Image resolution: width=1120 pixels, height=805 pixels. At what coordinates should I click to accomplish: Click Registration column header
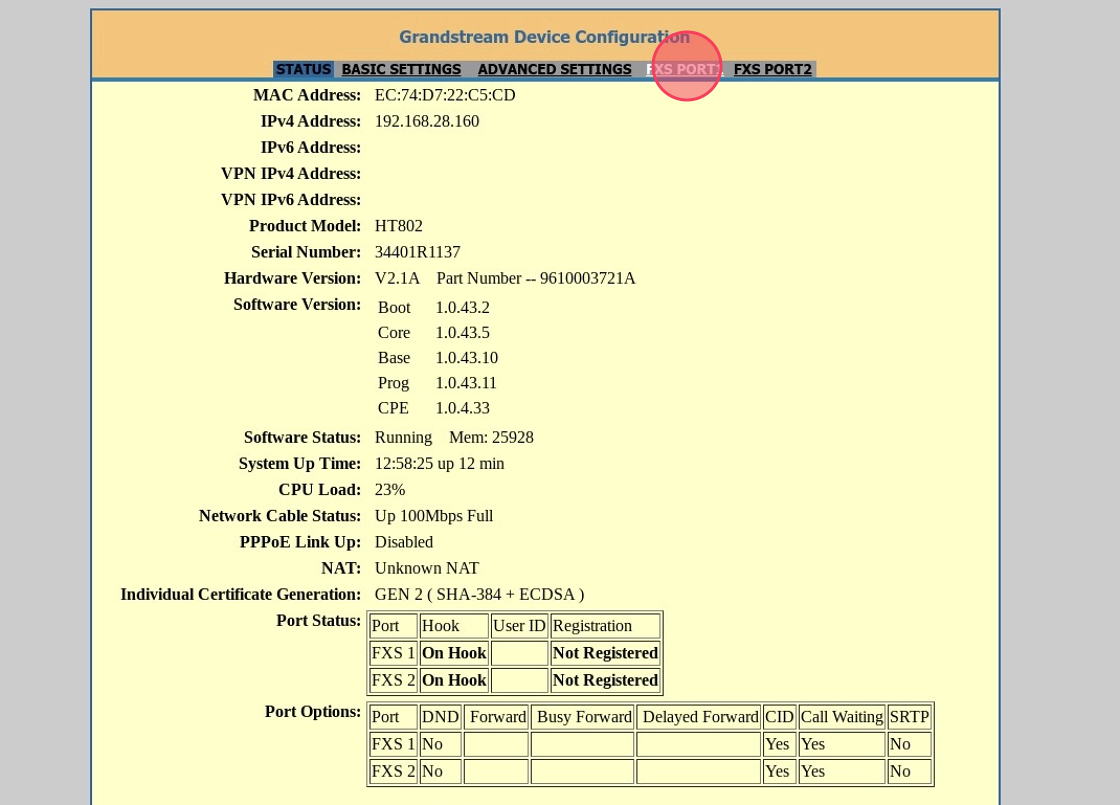(606, 626)
